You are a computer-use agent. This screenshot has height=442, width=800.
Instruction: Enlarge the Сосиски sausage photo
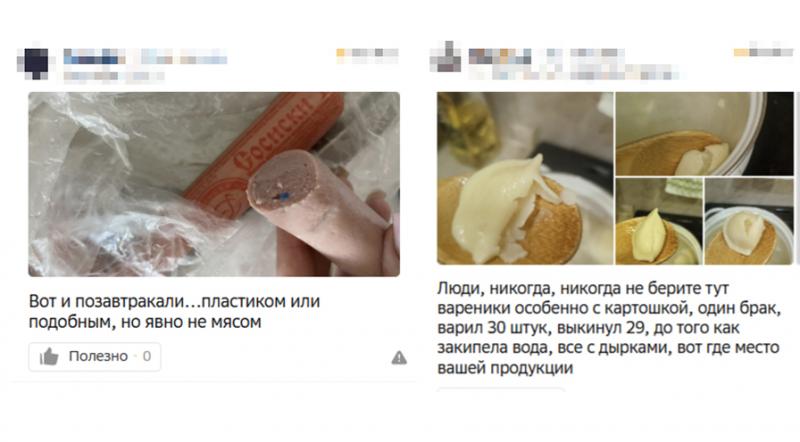click(x=214, y=184)
